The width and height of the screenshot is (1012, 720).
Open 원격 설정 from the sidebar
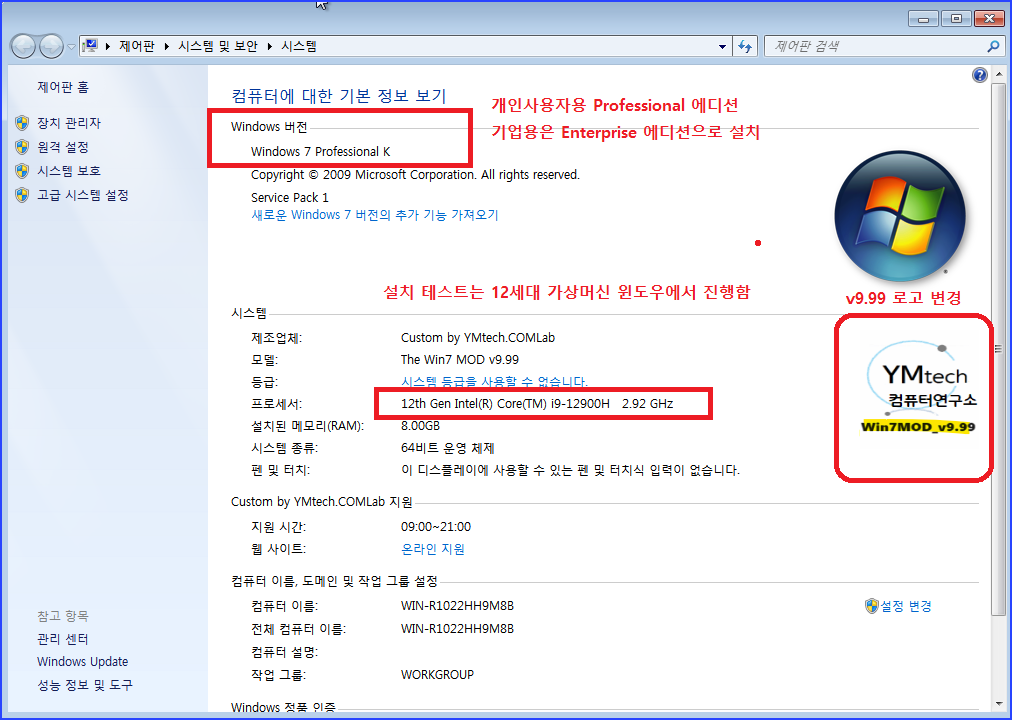(x=63, y=147)
